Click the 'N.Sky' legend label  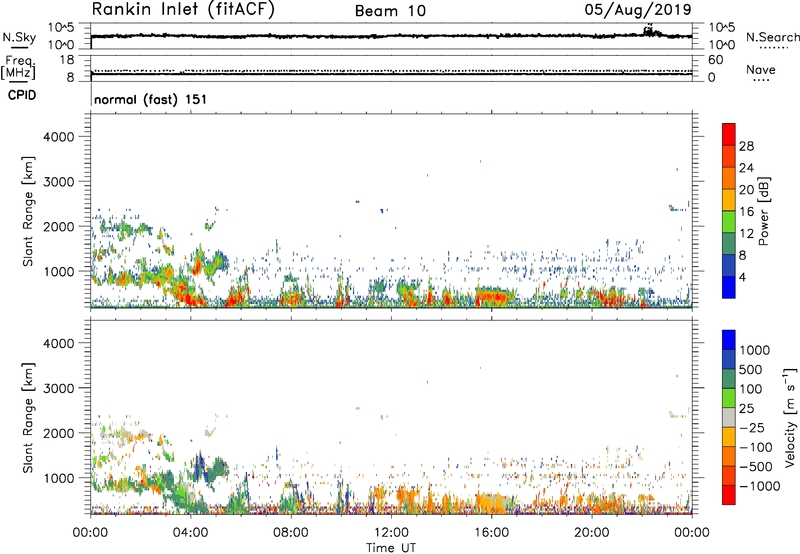pos(19,37)
